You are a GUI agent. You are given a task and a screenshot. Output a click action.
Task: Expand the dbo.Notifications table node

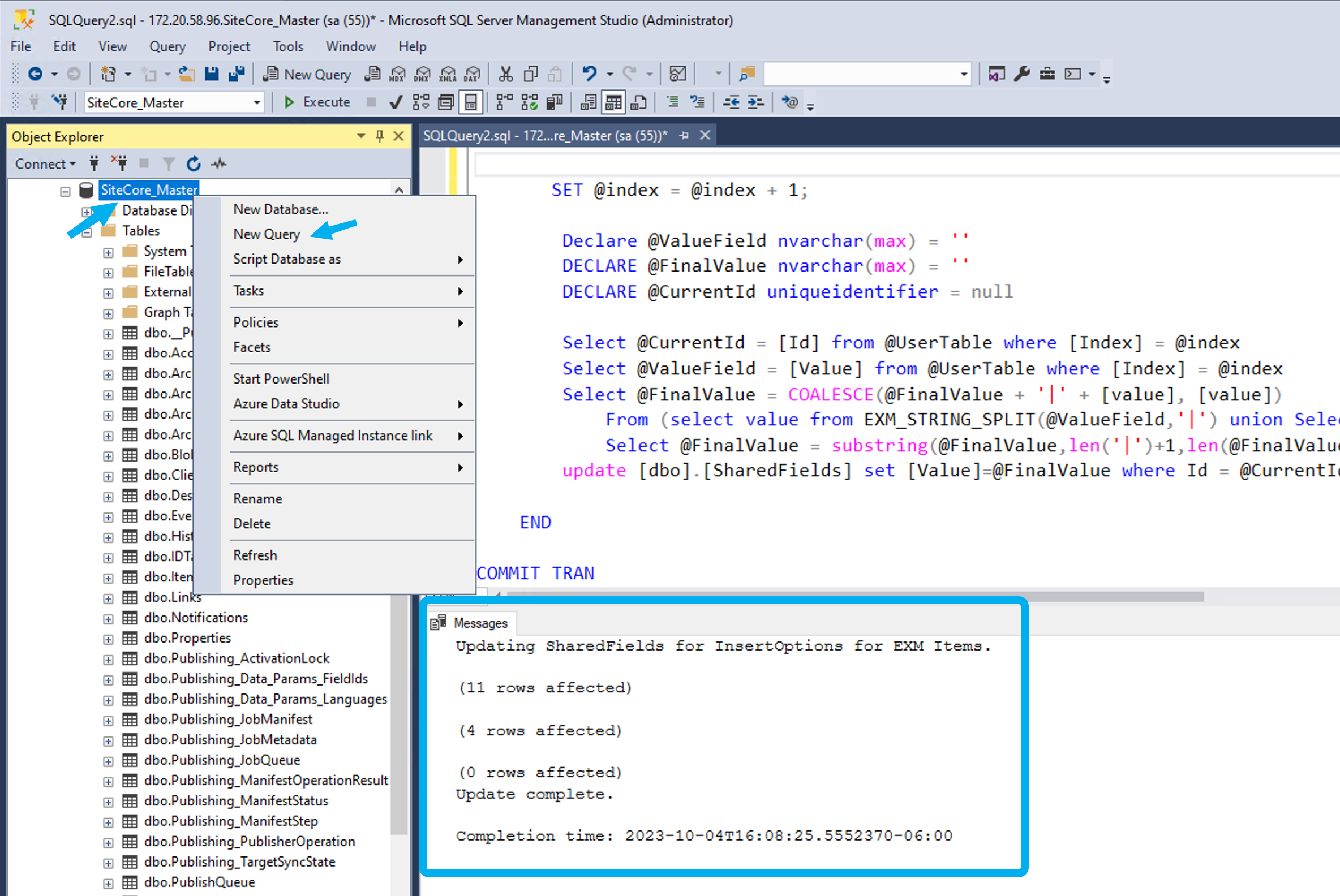click(108, 619)
